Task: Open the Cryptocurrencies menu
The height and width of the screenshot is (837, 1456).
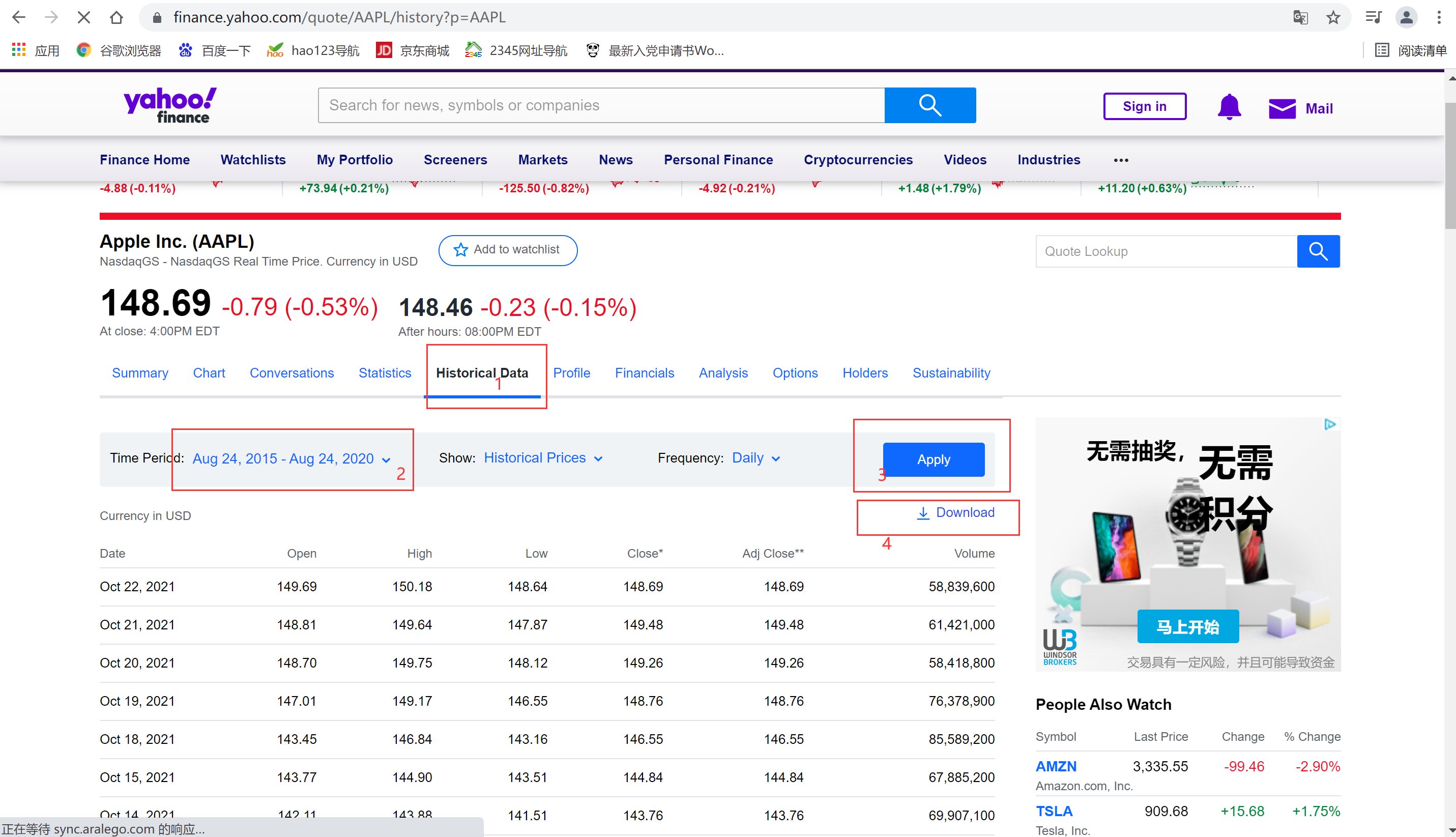Action: click(x=858, y=160)
